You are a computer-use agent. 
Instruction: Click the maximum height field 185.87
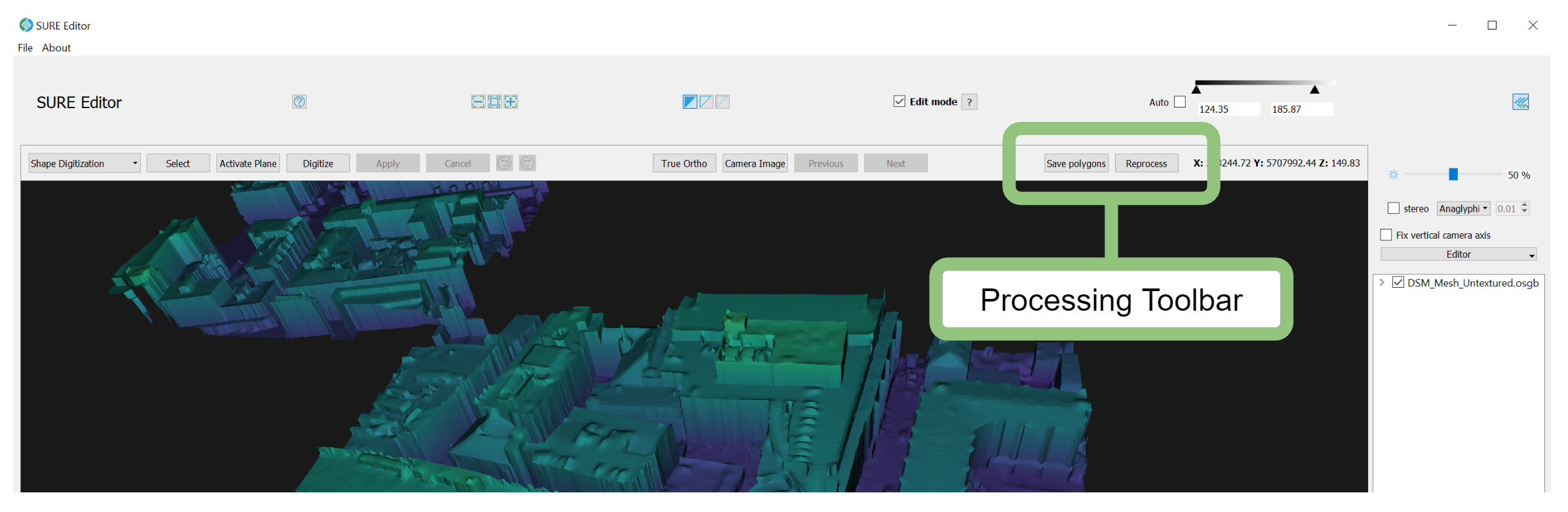1301,109
